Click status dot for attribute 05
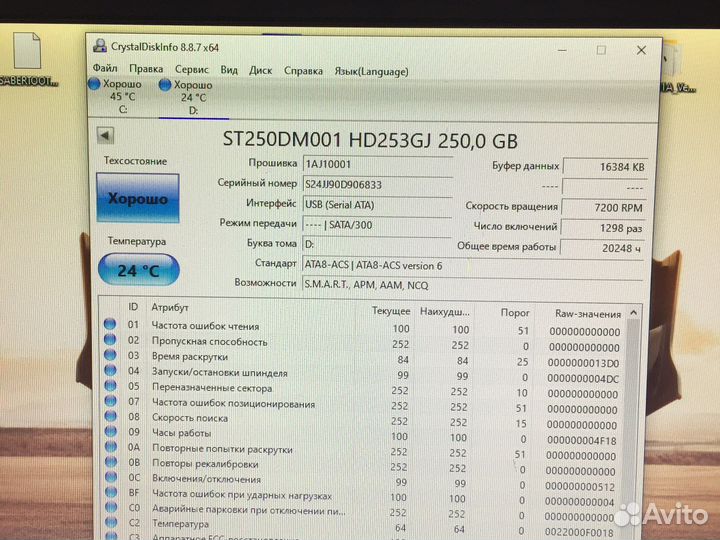 click(110, 385)
